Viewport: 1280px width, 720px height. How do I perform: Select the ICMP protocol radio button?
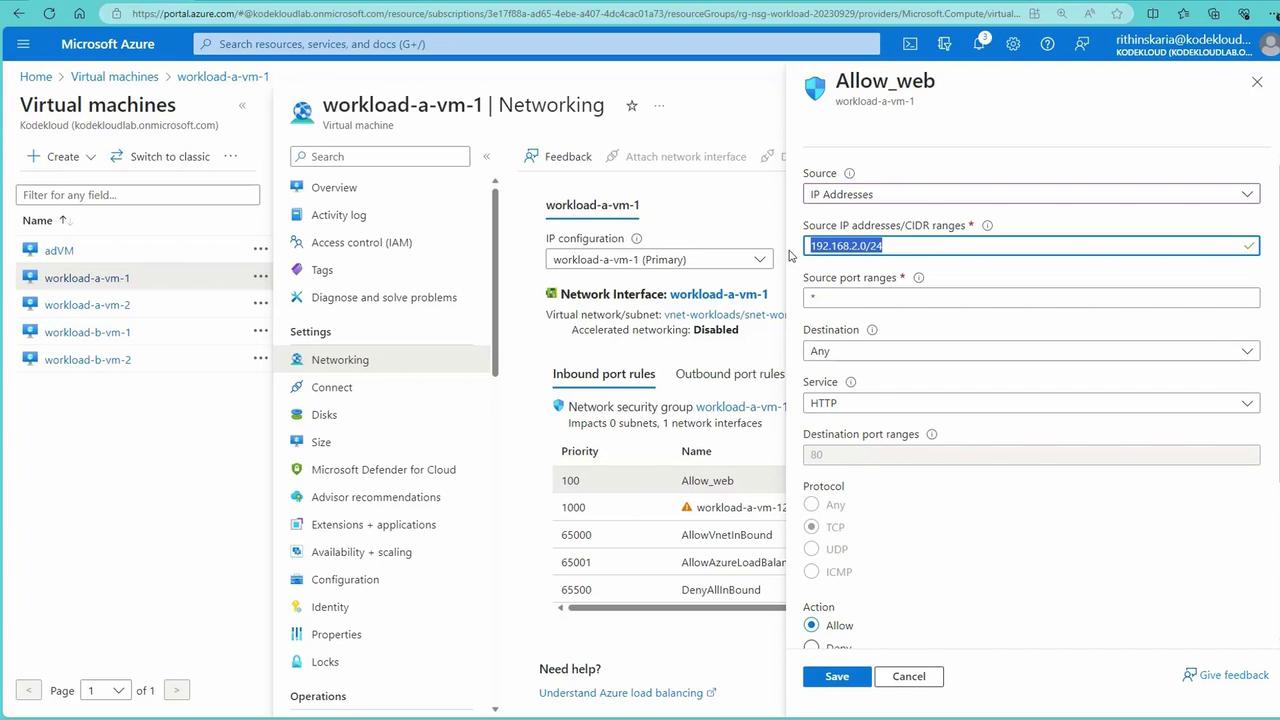811,571
